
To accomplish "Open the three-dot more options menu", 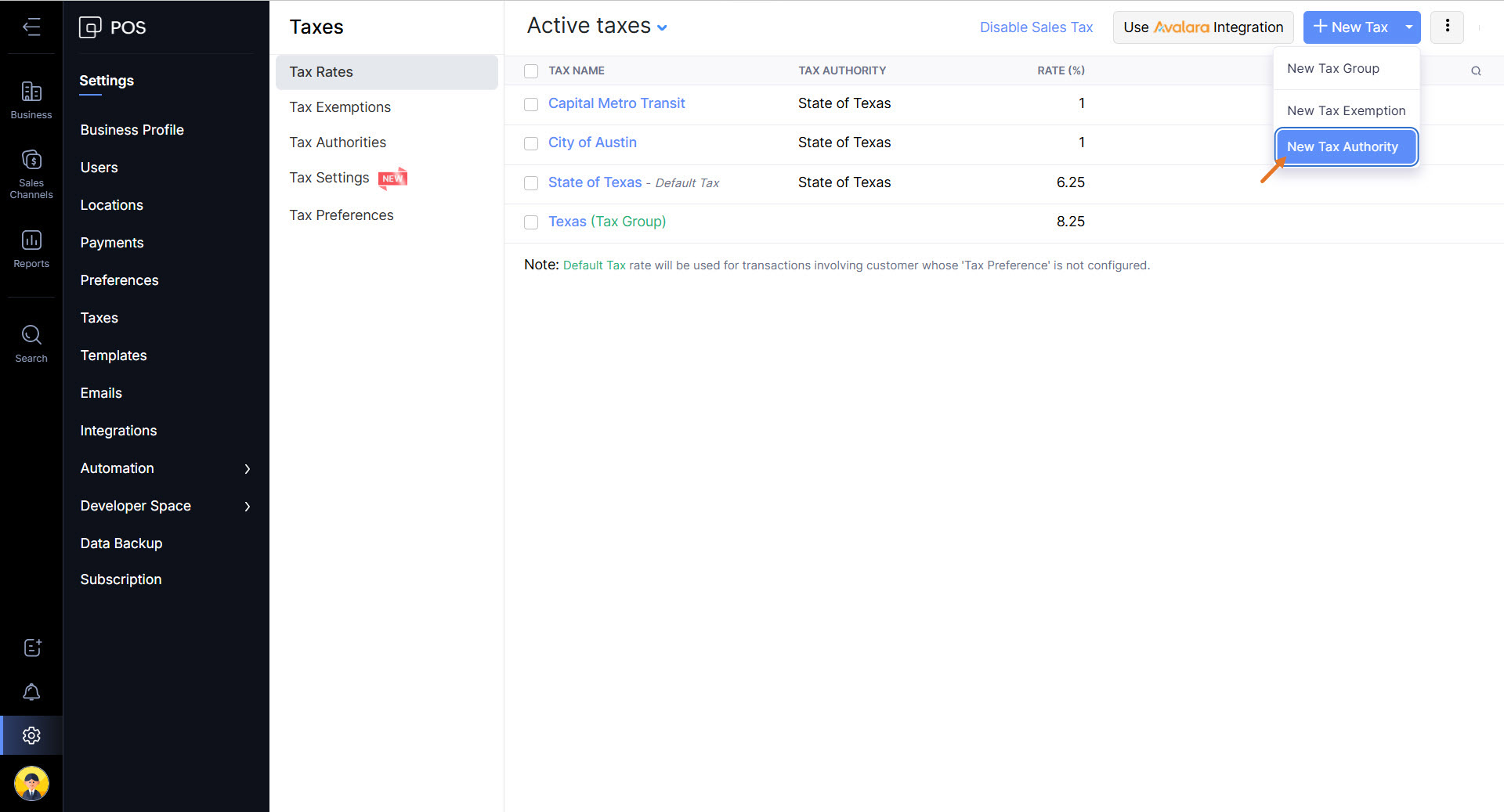I will (x=1447, y=27).
